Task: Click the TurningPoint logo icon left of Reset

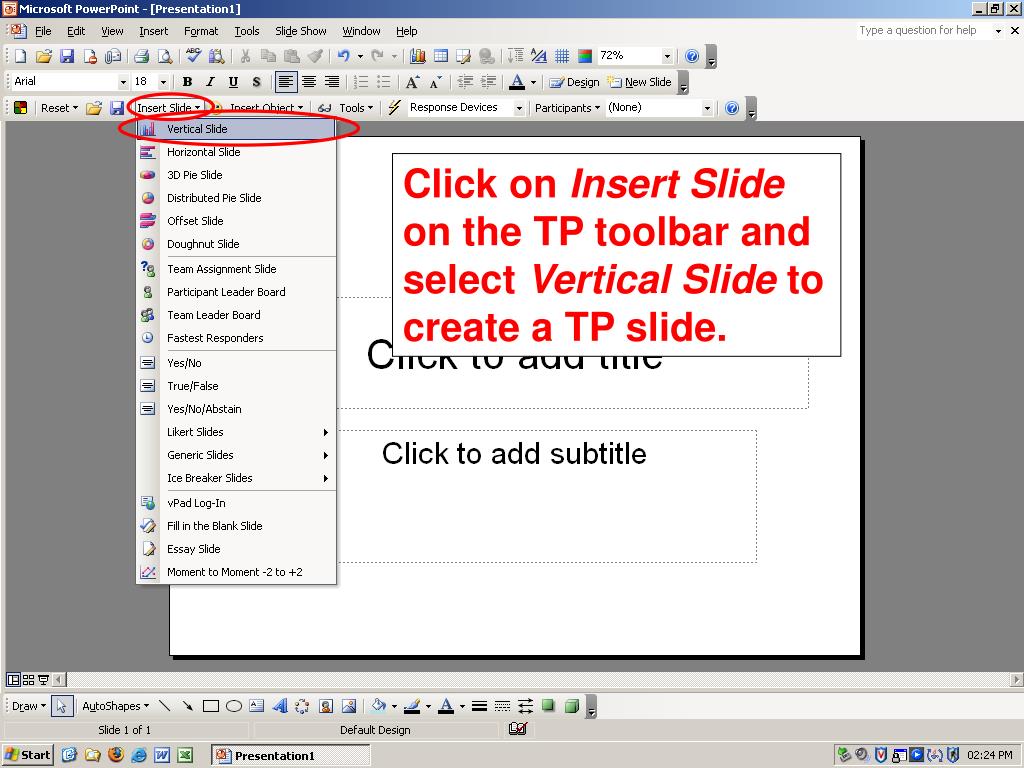Action: (20, 108)
